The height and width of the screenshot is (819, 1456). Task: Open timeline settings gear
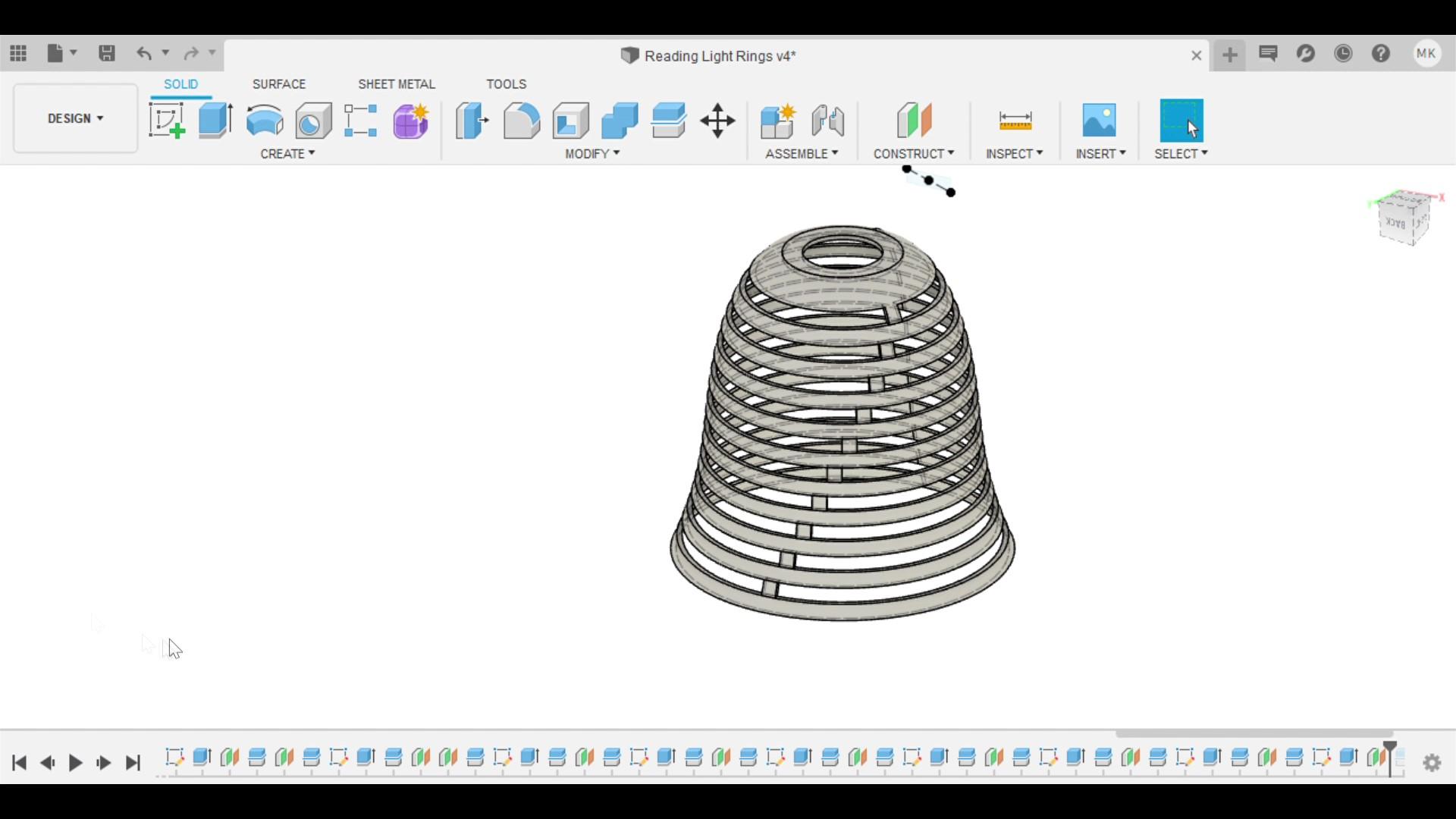click(x=1432, y=763)
